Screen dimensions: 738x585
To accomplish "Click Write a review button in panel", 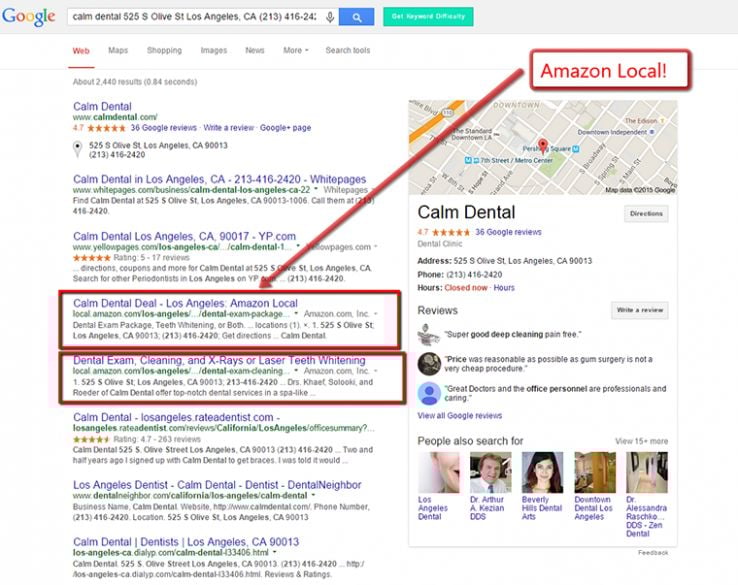I will click(x=639, y=311).
